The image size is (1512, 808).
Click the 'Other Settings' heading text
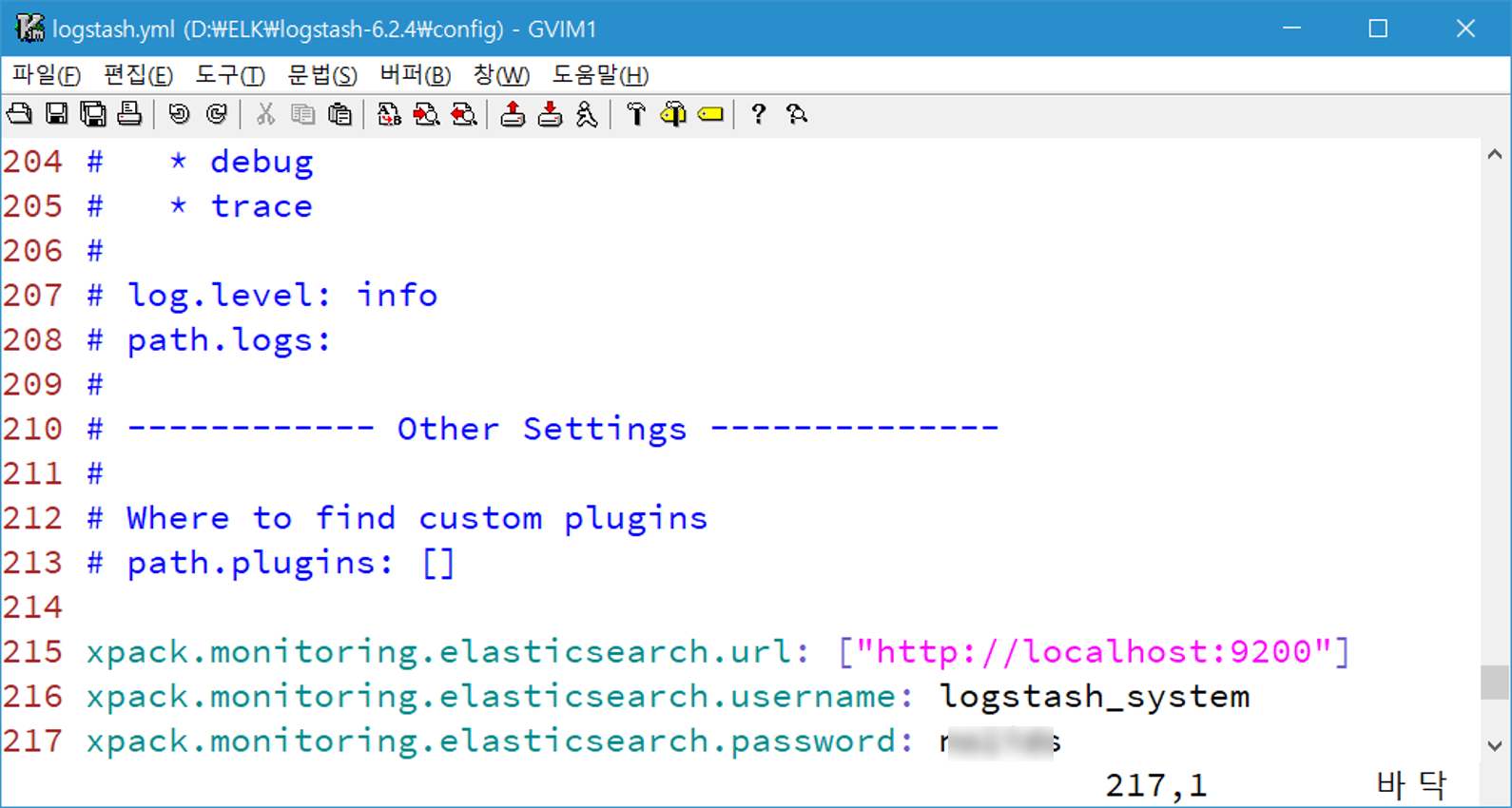coord(542,429)
